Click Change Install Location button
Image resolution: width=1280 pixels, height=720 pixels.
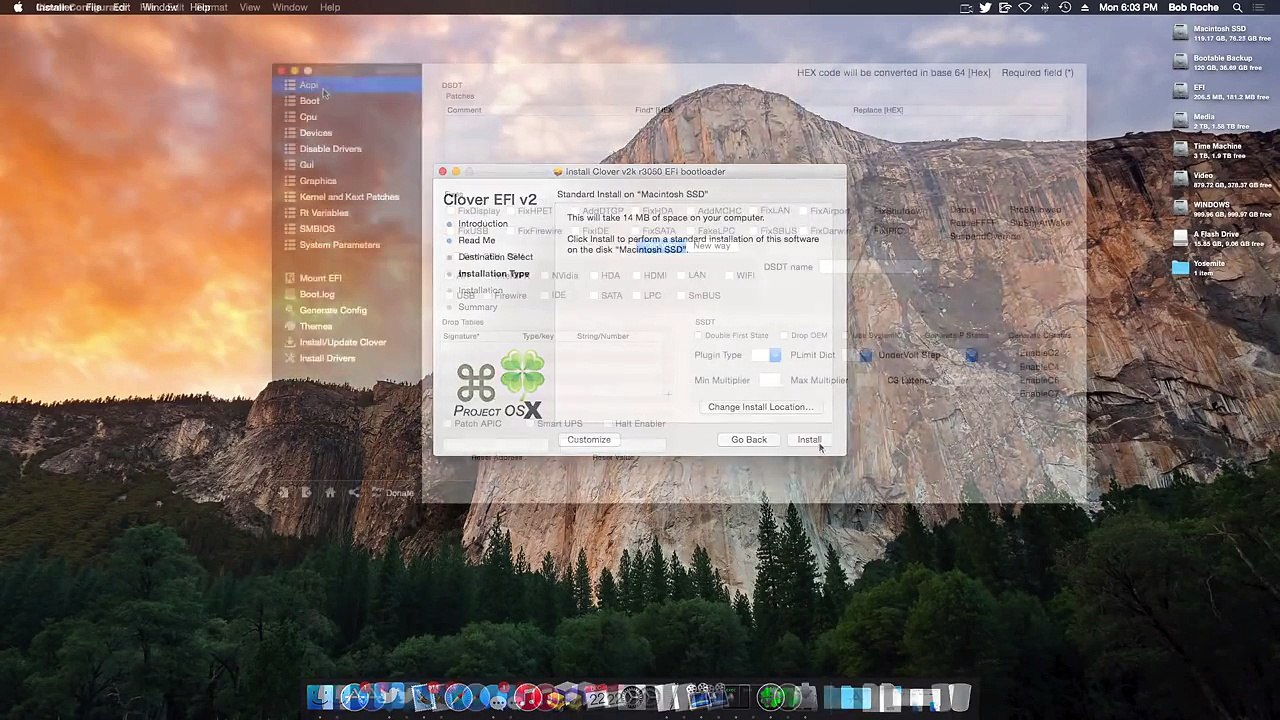pyautogui.click(x=761, y=407)
